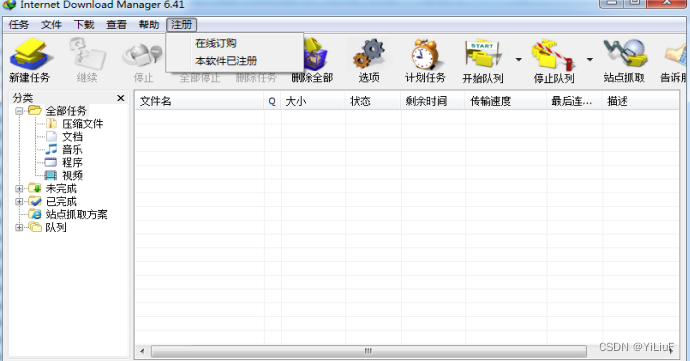Click the 开始队列 start queue icon
The image size is (690, 361).
482,54
